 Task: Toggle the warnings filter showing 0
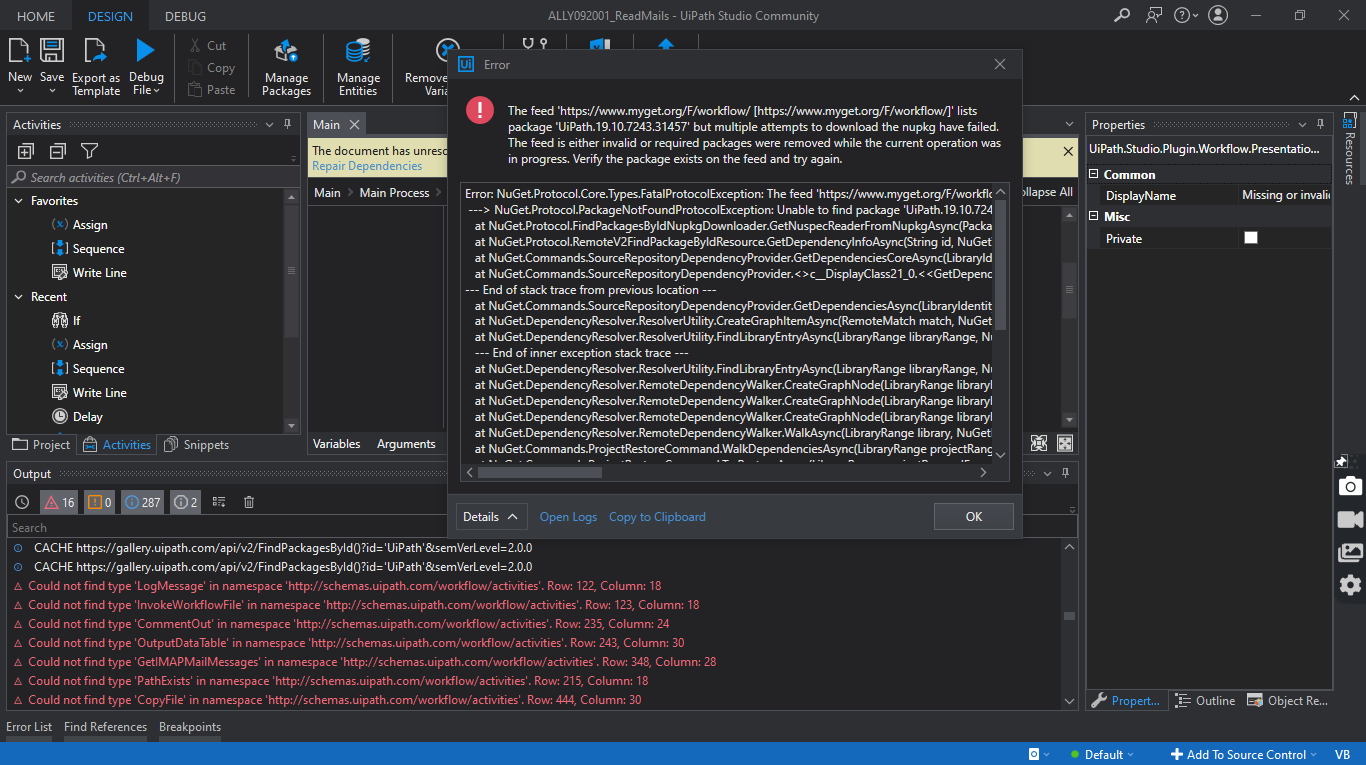[x=99, y=502]
